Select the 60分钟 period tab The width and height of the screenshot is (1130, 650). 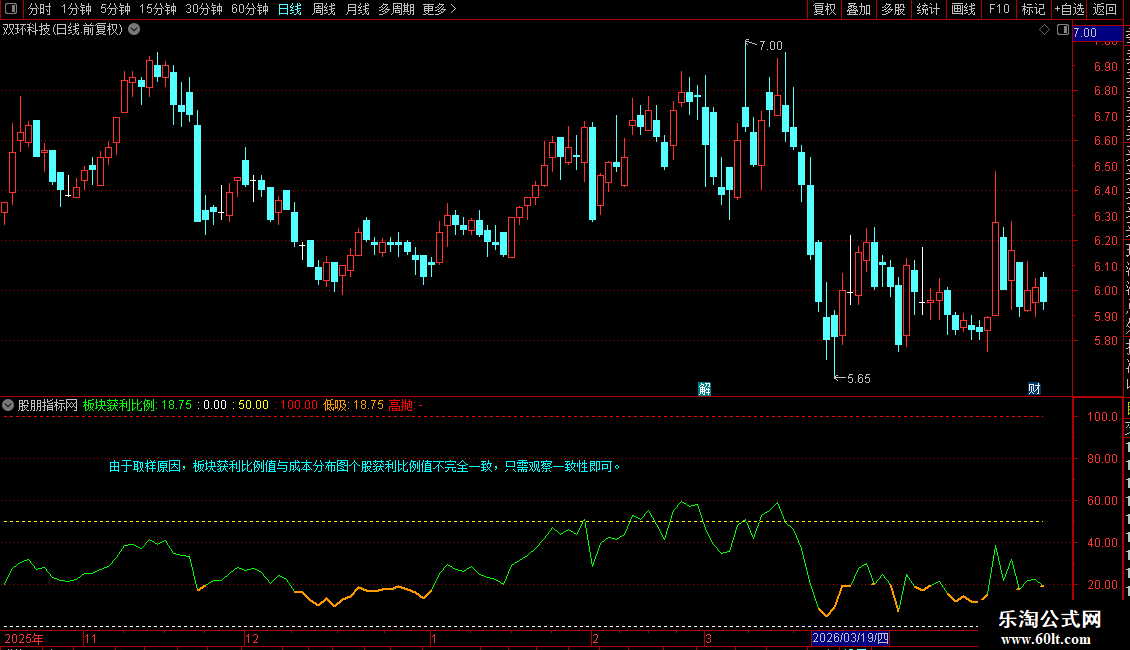coord(249,9)
